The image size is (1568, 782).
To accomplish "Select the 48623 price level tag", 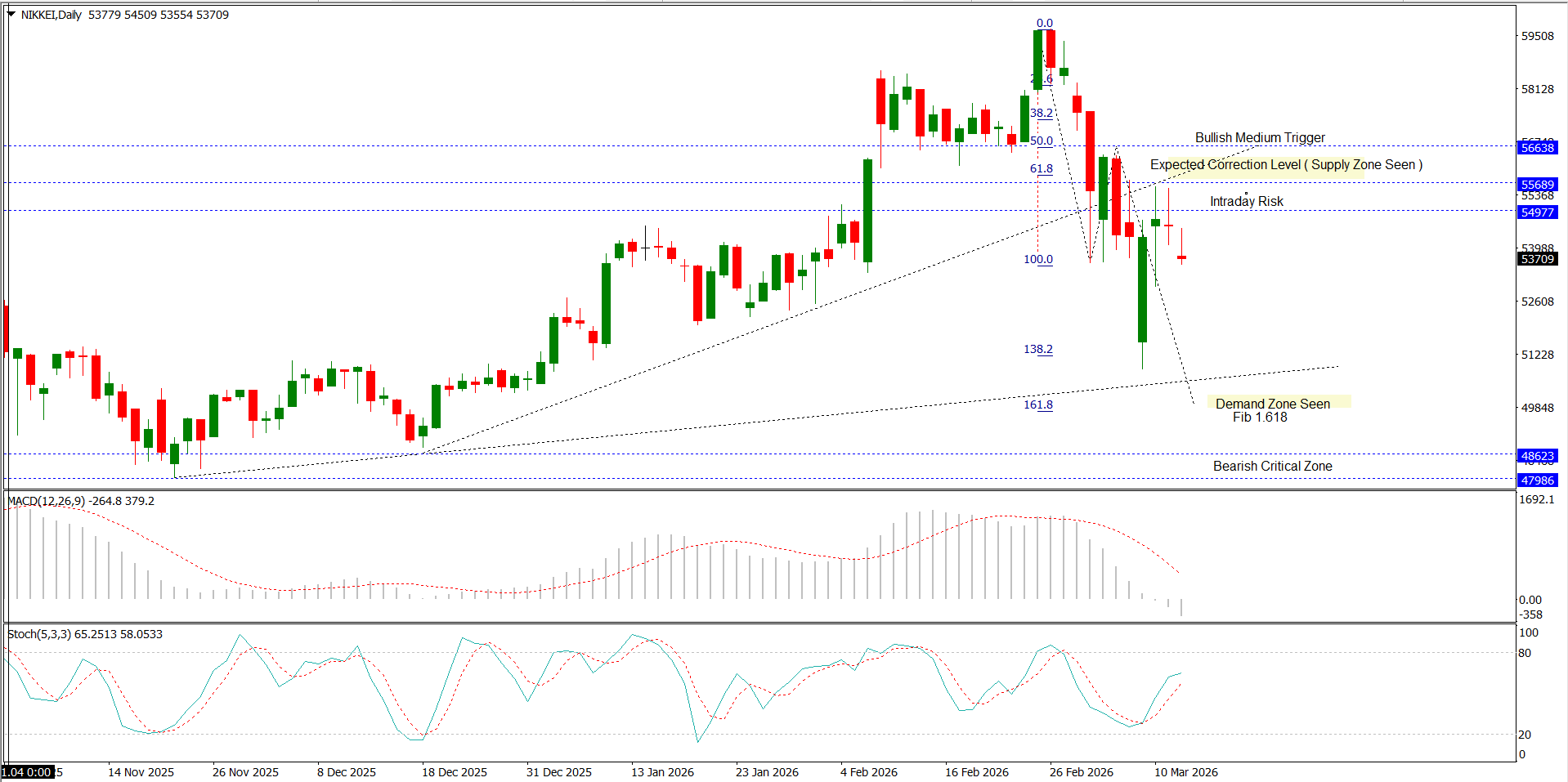I will [1537, 456].
